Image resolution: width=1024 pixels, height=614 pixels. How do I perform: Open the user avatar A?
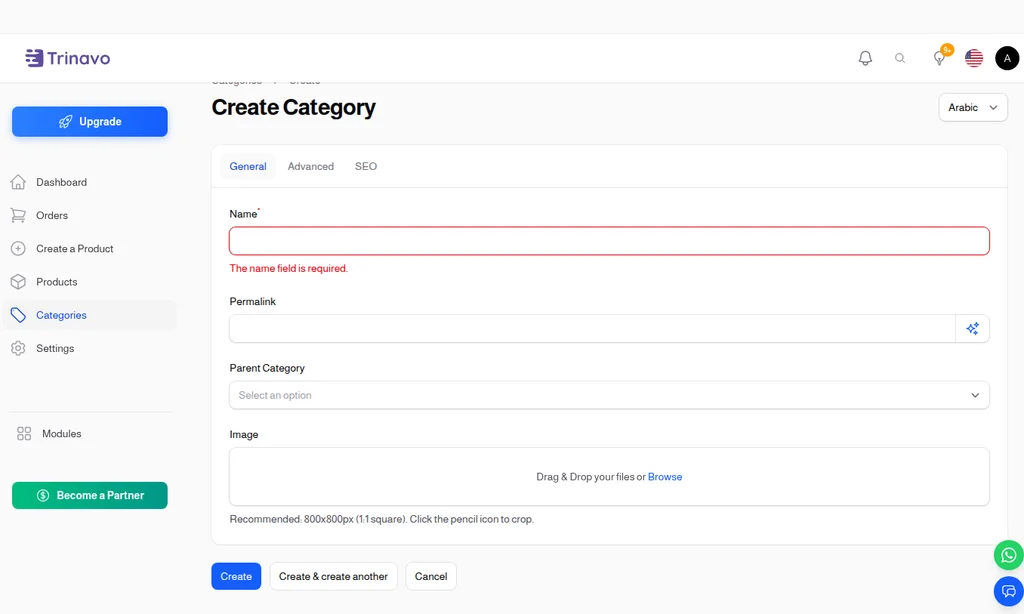[1007, 58]
